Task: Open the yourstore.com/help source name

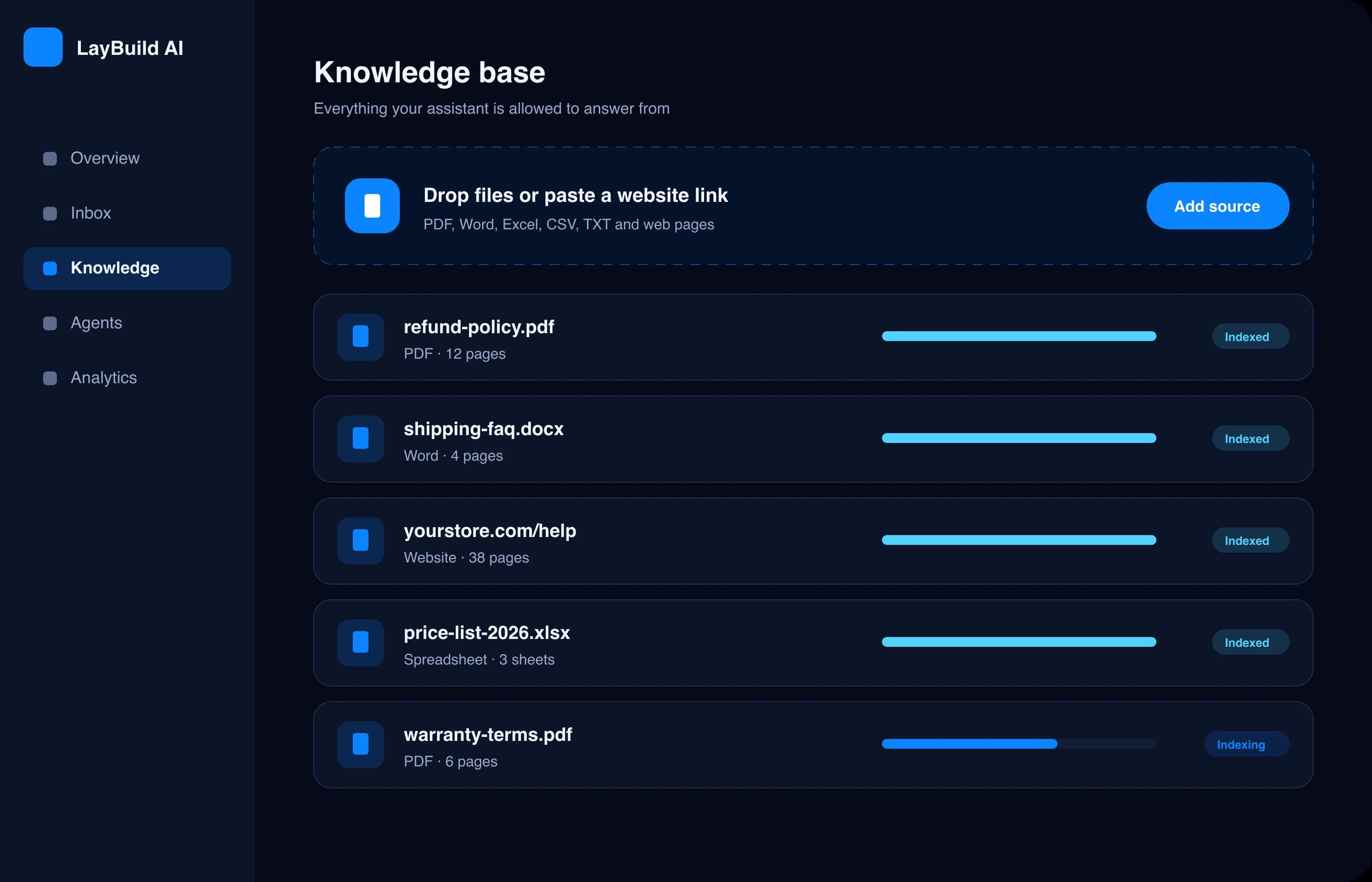Action: tap(490, 531)
